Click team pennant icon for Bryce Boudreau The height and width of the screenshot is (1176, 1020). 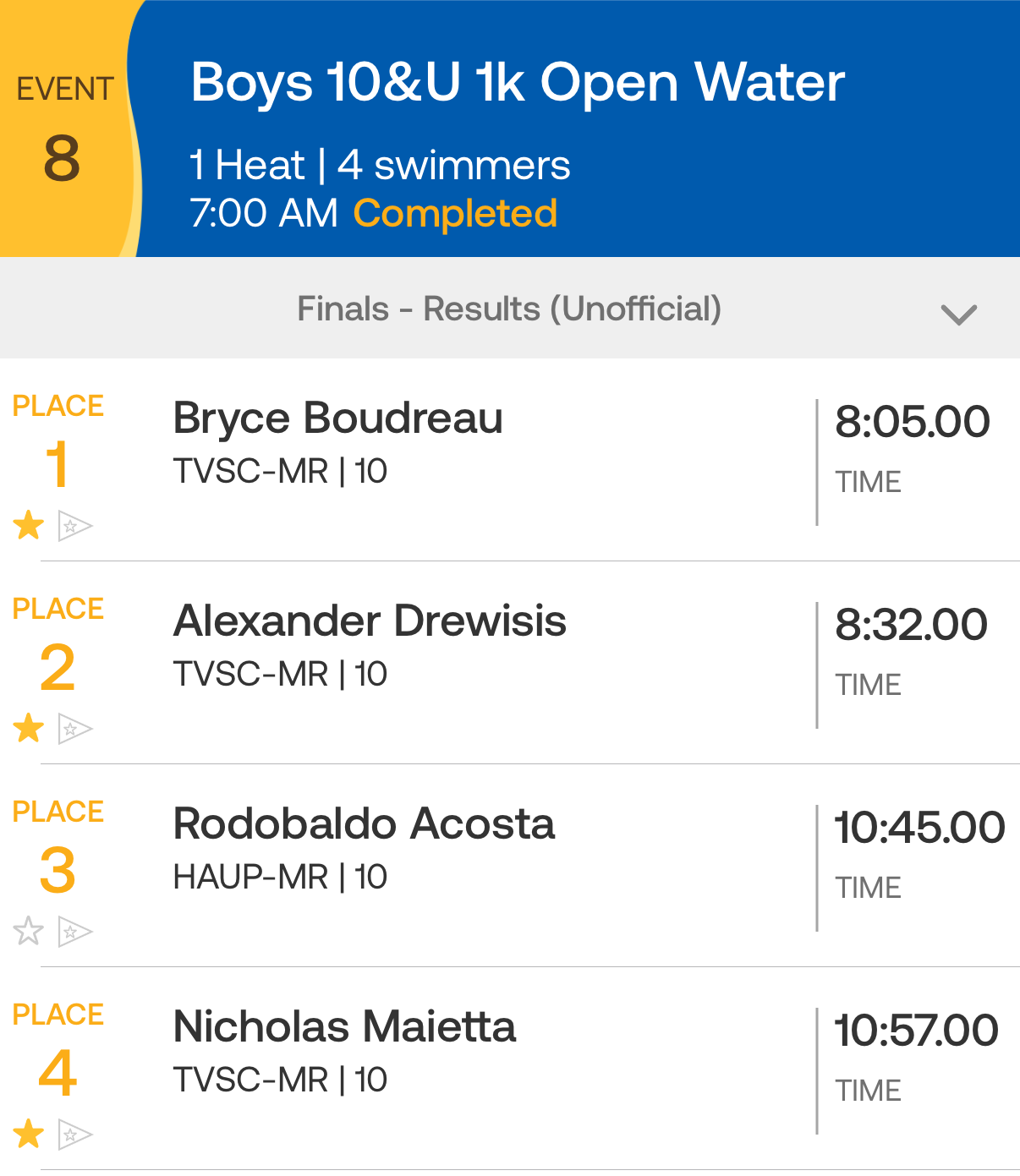74,526
